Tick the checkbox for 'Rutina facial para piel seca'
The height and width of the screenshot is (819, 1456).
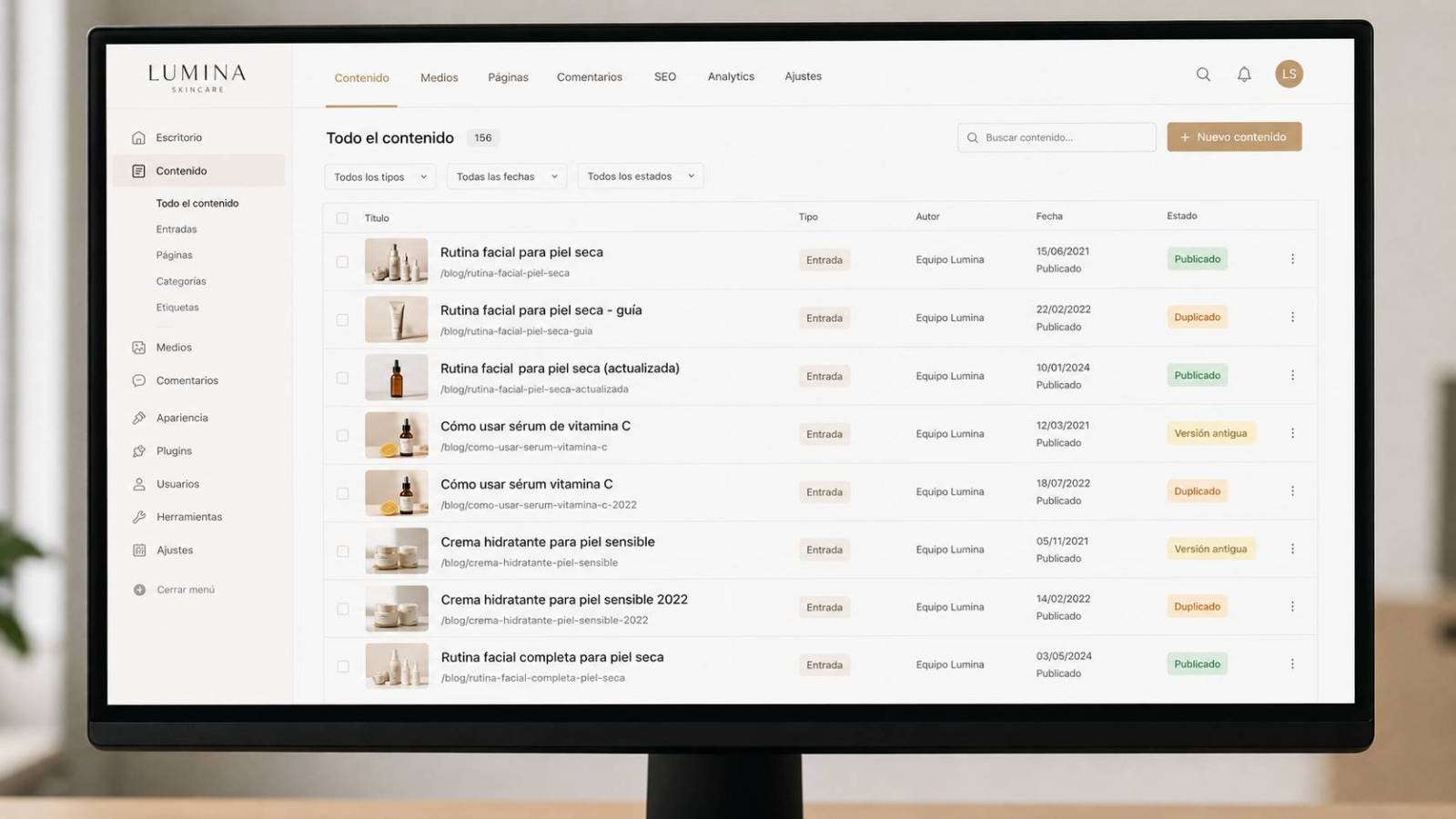342,262
